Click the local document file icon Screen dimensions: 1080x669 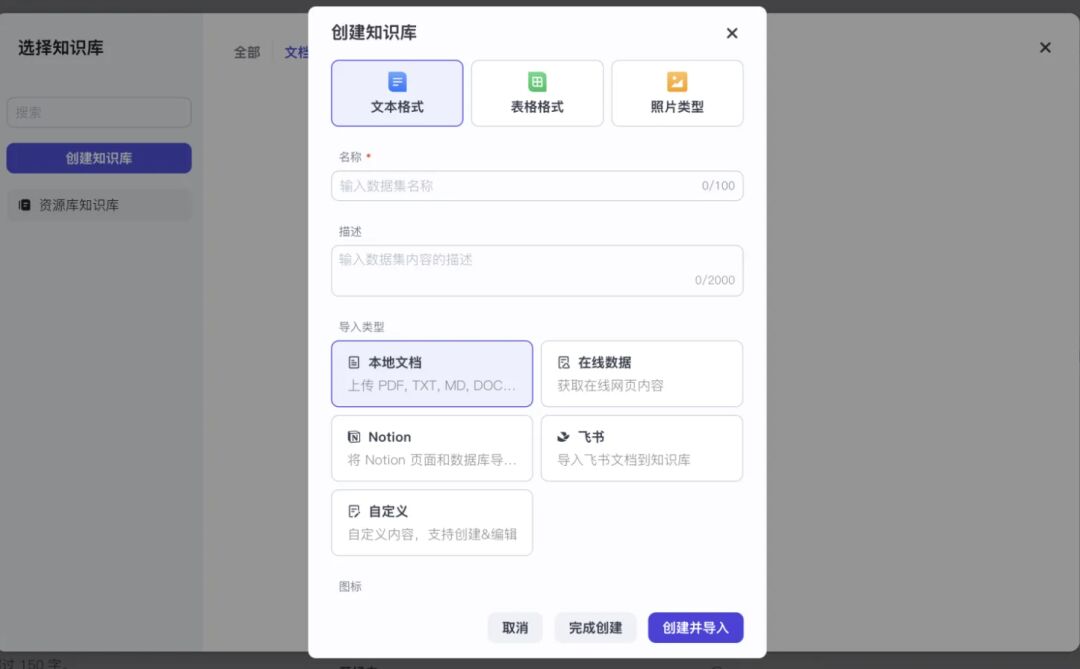point(354,362)
